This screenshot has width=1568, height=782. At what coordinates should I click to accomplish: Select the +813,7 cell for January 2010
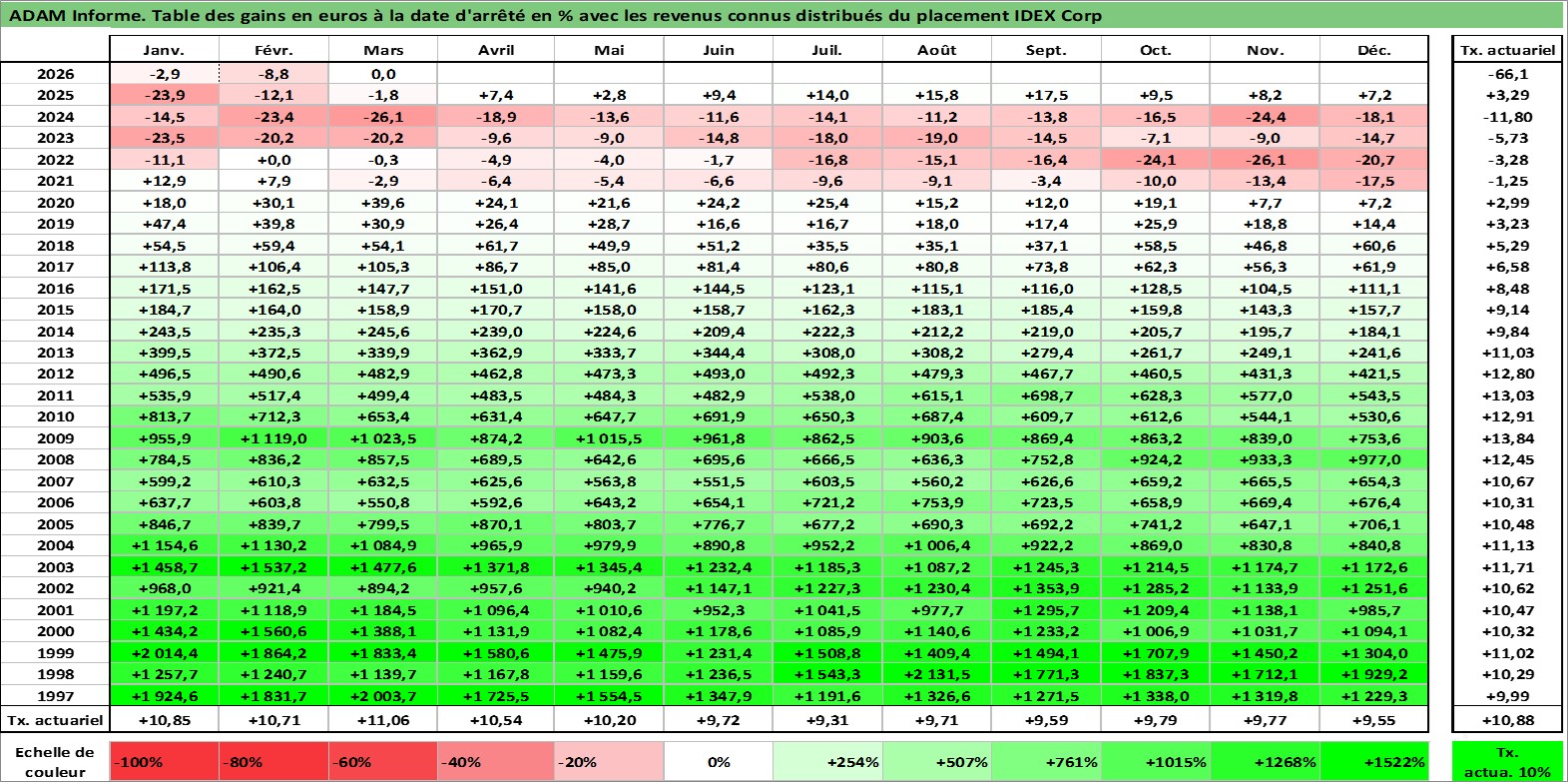pos(164,416)
